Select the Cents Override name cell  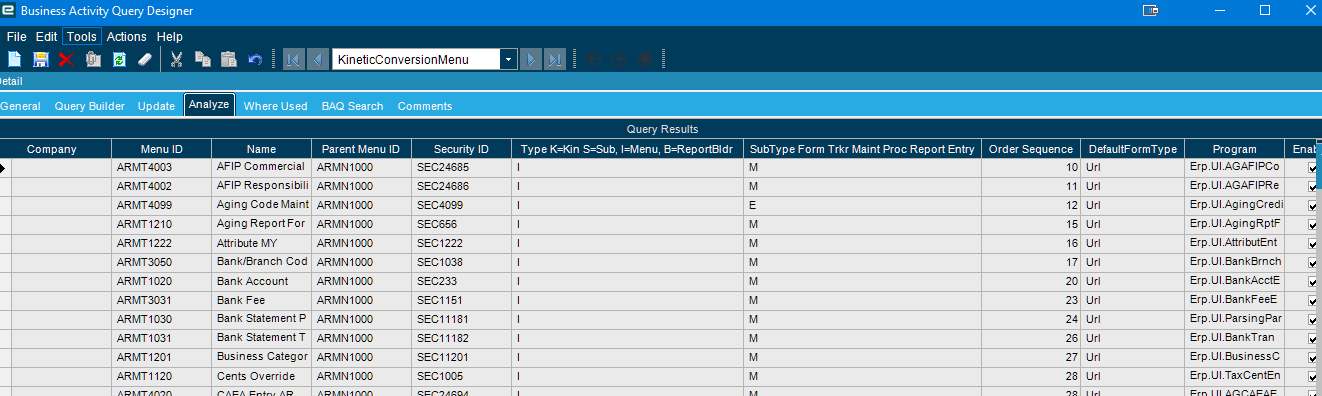[x=261, y=377]
